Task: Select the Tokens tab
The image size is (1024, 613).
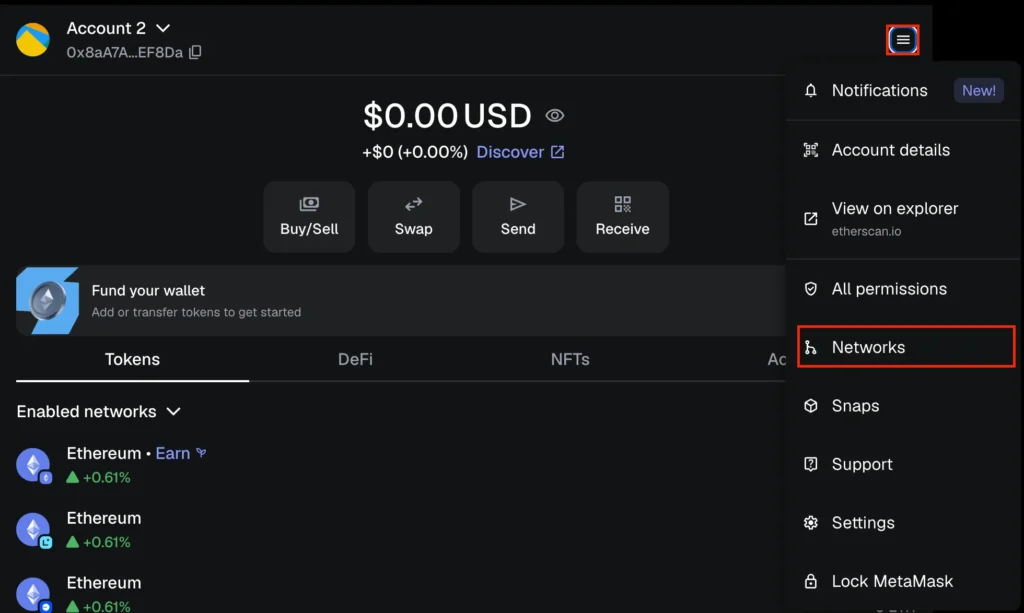Action: tap(132, 359)
